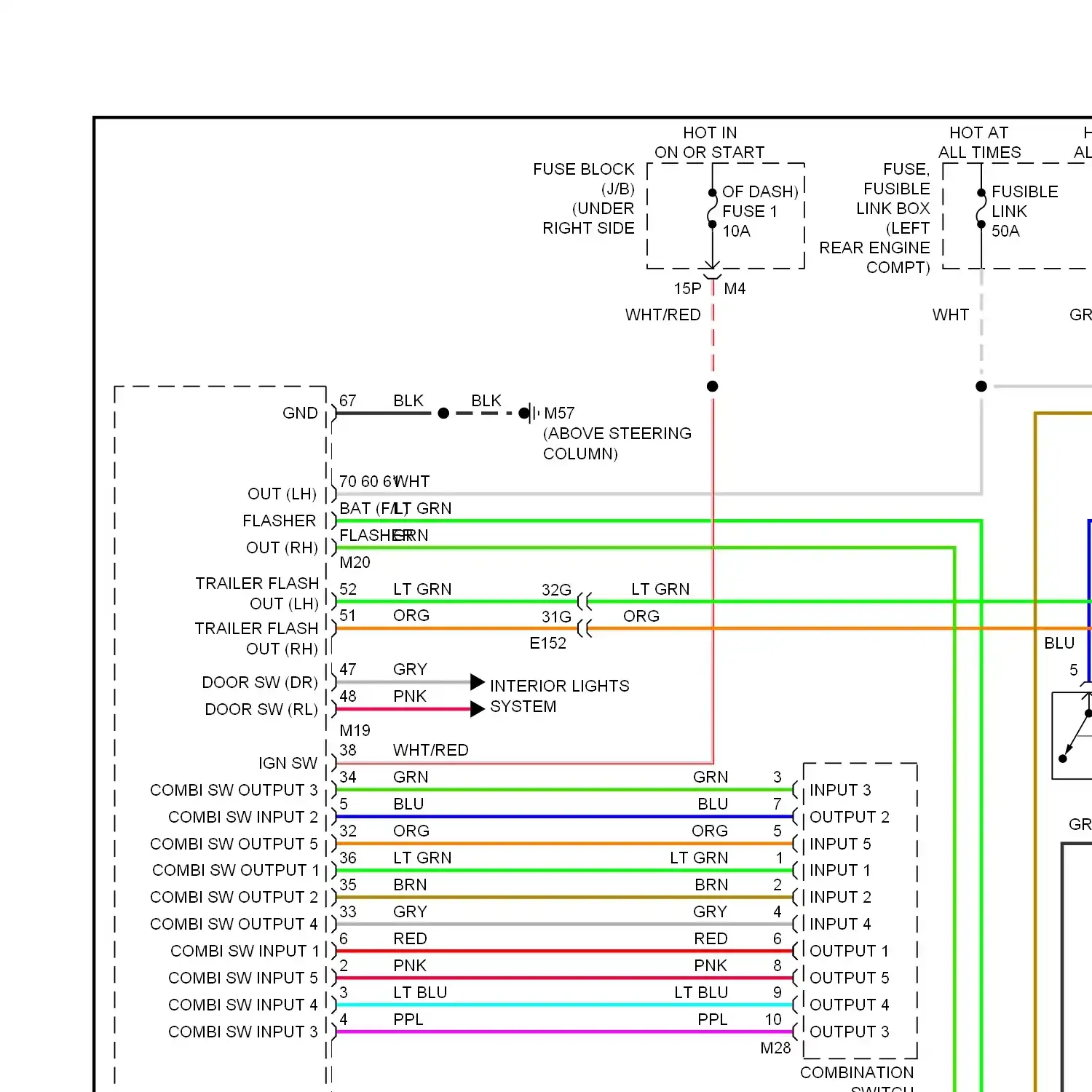Click 'INPUT 5' on combination switch
This screenshot has width=1092, height=1092.
(x=840, y=844)
